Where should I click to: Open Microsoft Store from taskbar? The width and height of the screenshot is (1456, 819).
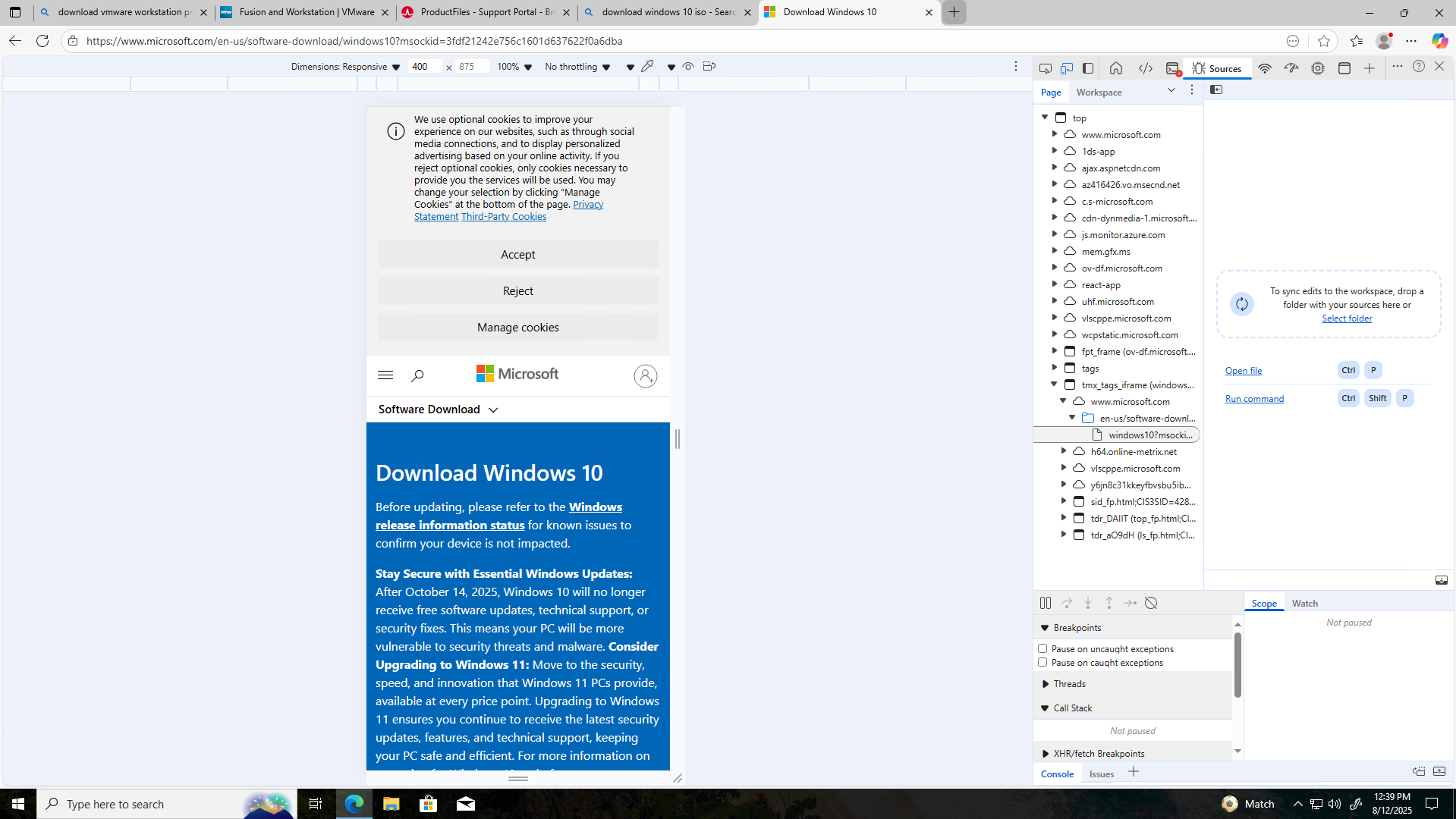429,804
